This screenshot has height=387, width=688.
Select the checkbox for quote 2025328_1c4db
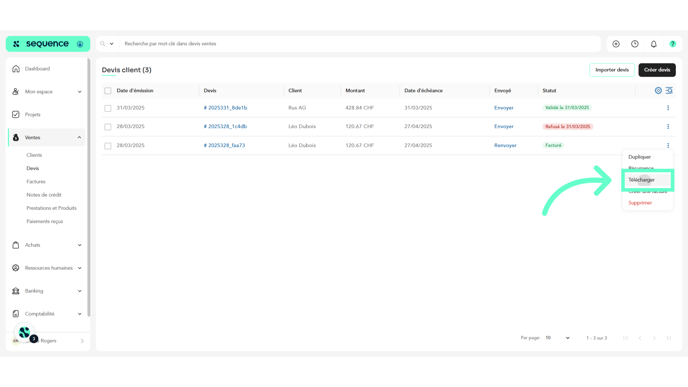pyautogui.click(x=108, y=127)
